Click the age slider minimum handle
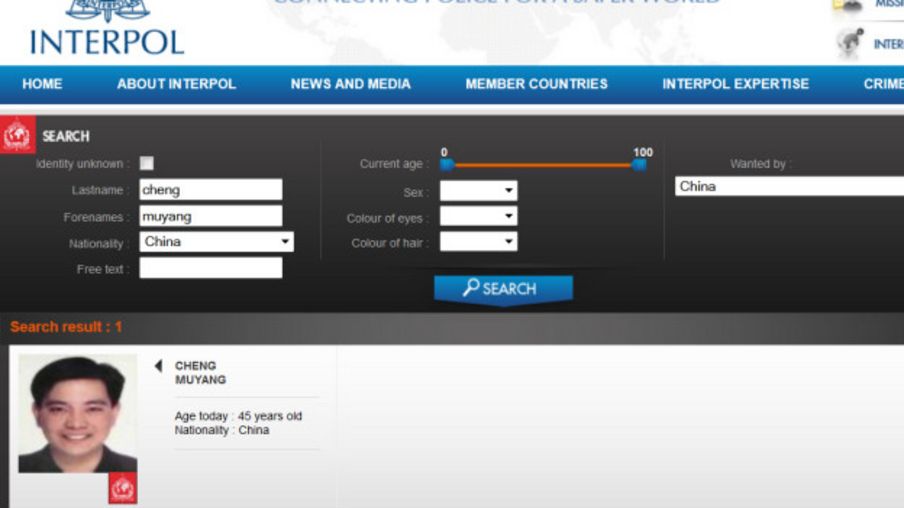Image resolution: width=904 pixels, height=508 pixels. [x=447, y=165]
